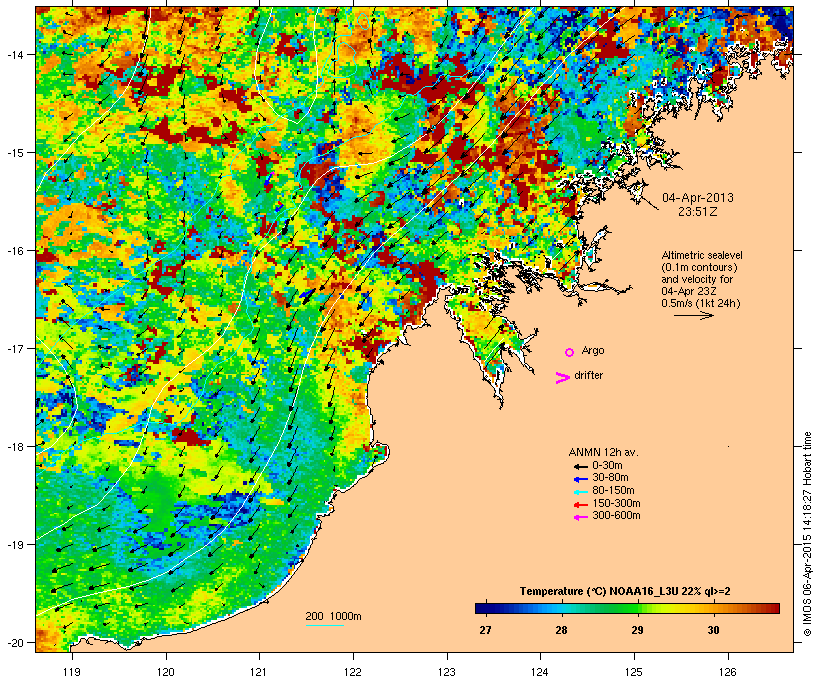Viewport: 820px width, 680px height.
Task: Click the dark red end of the color bar
Action: coord(775,608)
